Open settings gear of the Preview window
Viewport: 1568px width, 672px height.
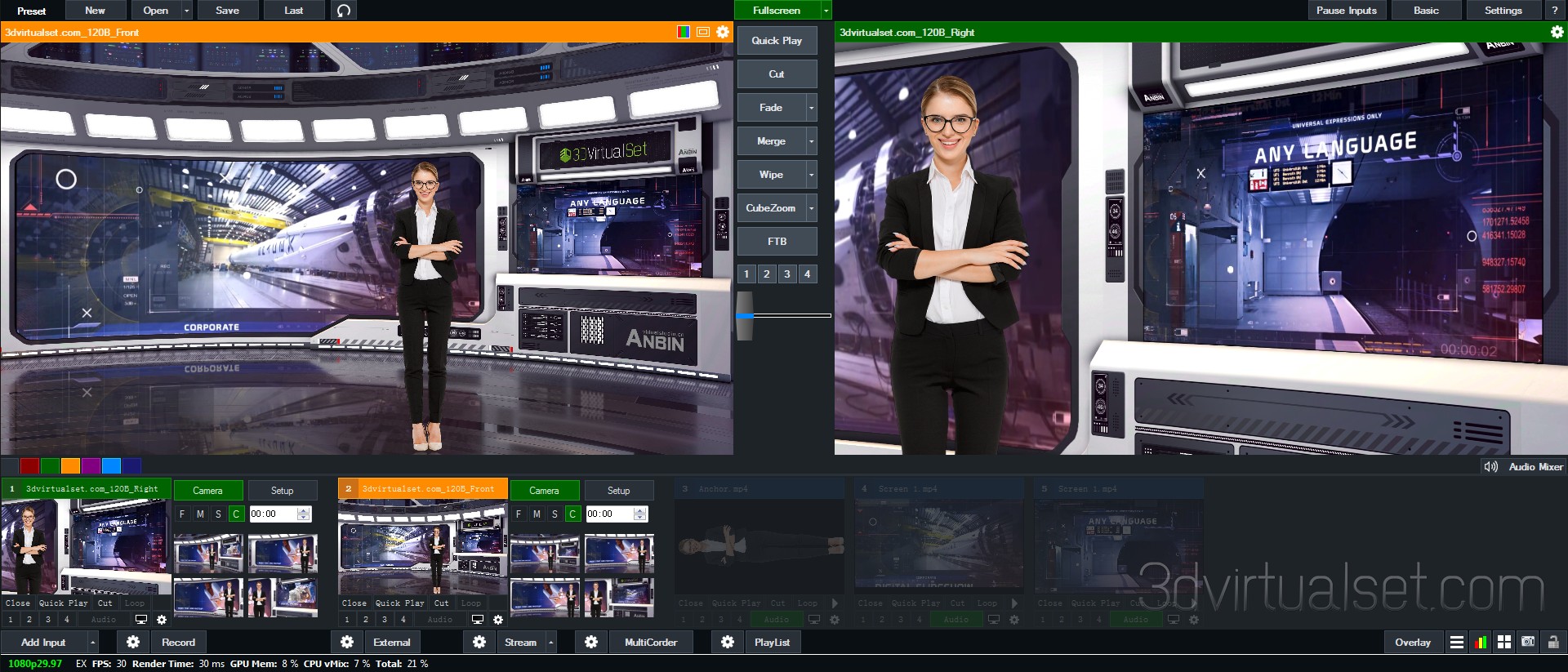tap(723, 32)
